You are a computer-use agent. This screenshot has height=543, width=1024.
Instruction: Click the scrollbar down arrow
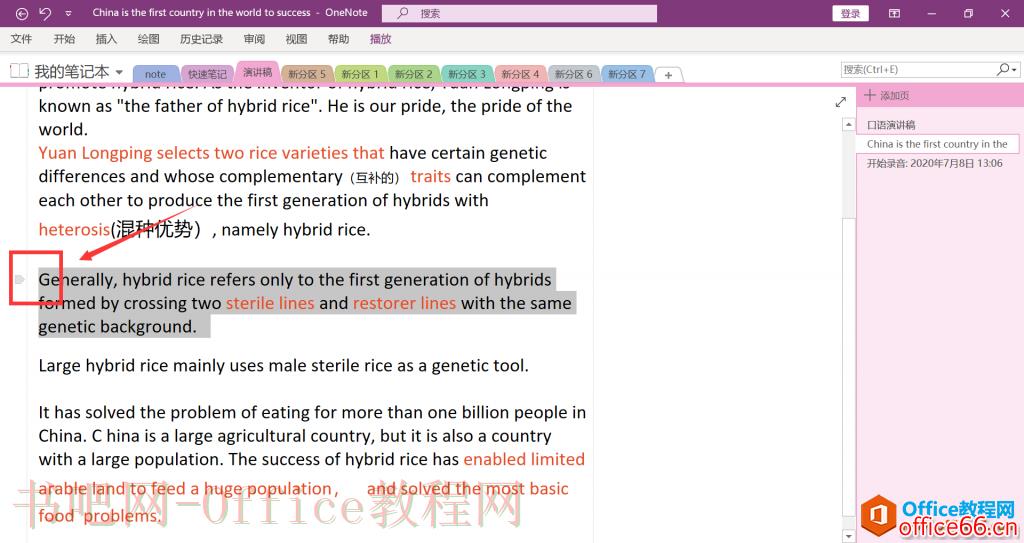[x=848, y=536]
